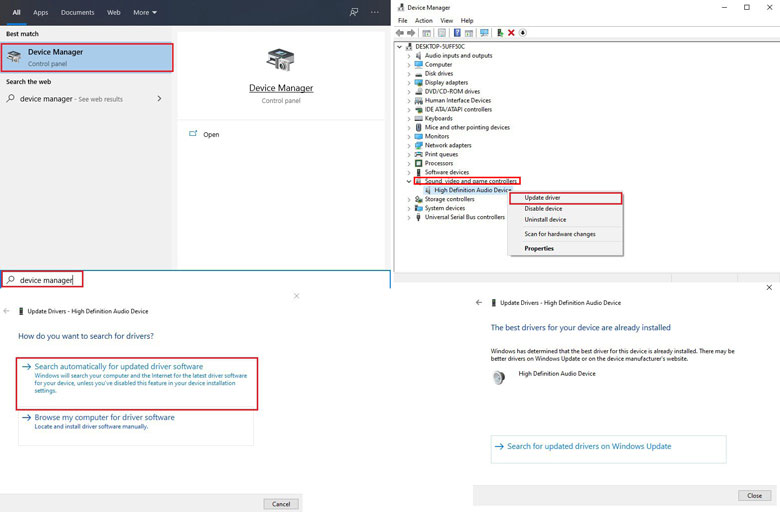This screenshot has width=780, height=512.
Task: Click the Cancel button
Action: 281,504
